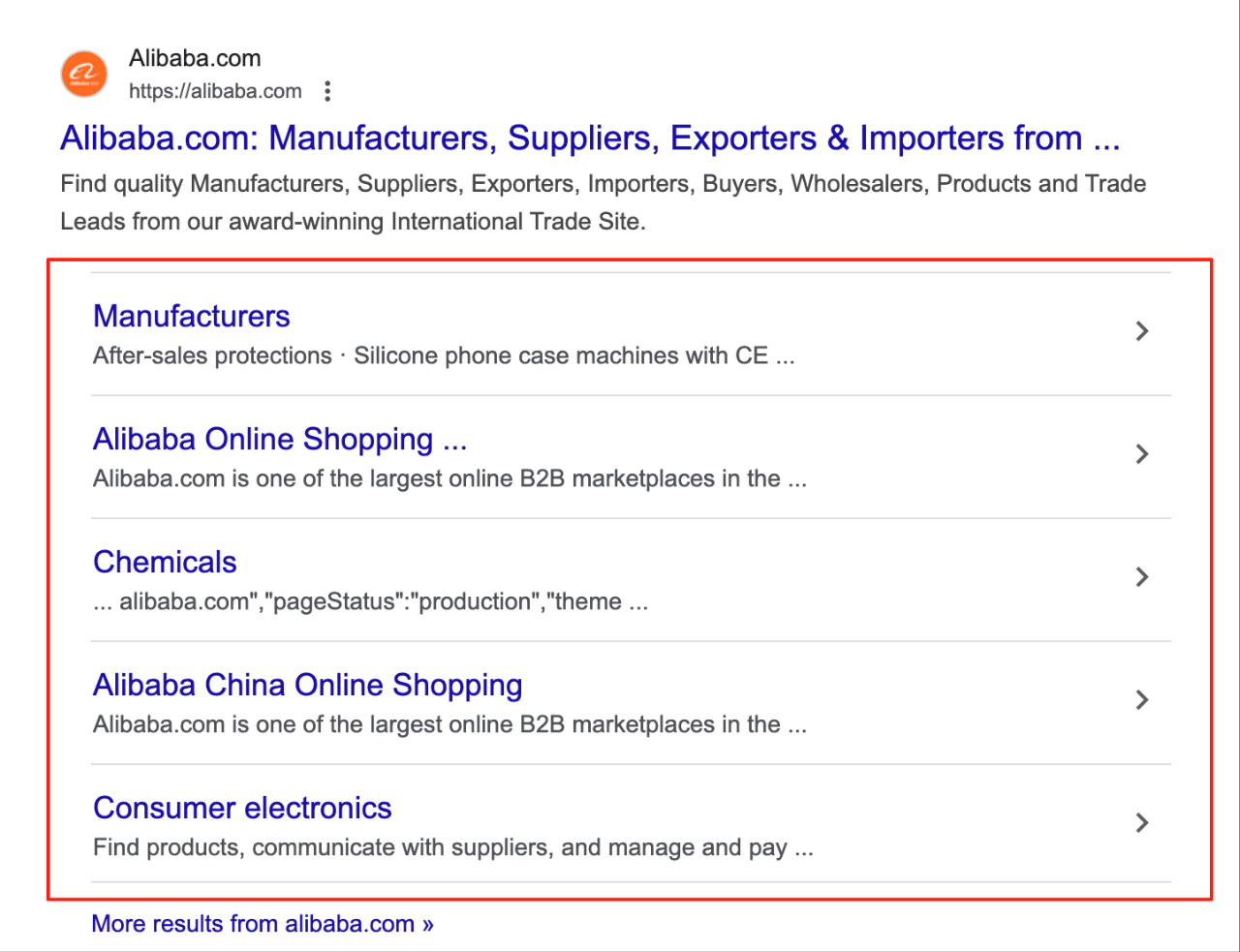Open the main Alibaba.com result headline
Viewport: 1240px width, 952px height.
[x=590, y=138]
